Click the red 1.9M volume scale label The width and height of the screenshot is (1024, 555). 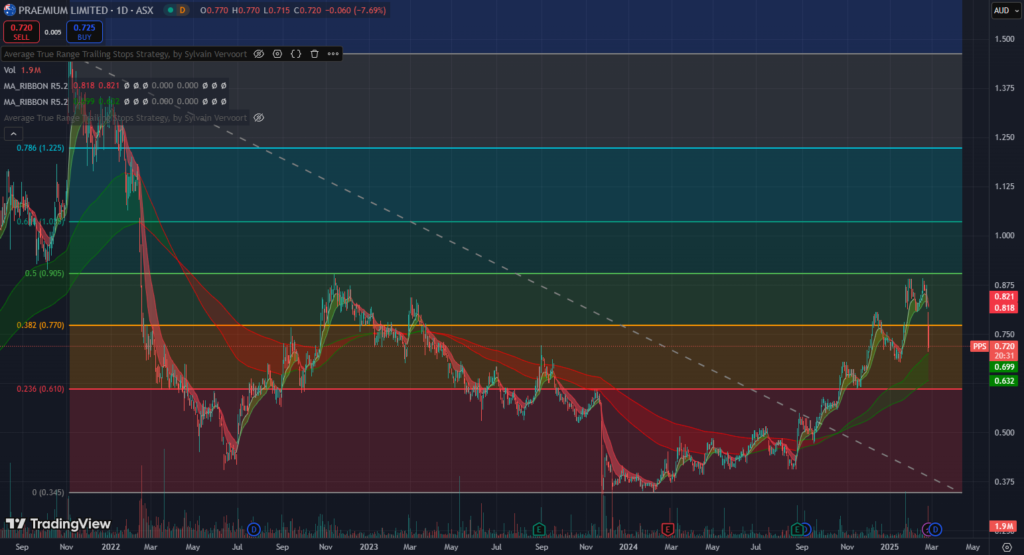tap(1004, 526)
